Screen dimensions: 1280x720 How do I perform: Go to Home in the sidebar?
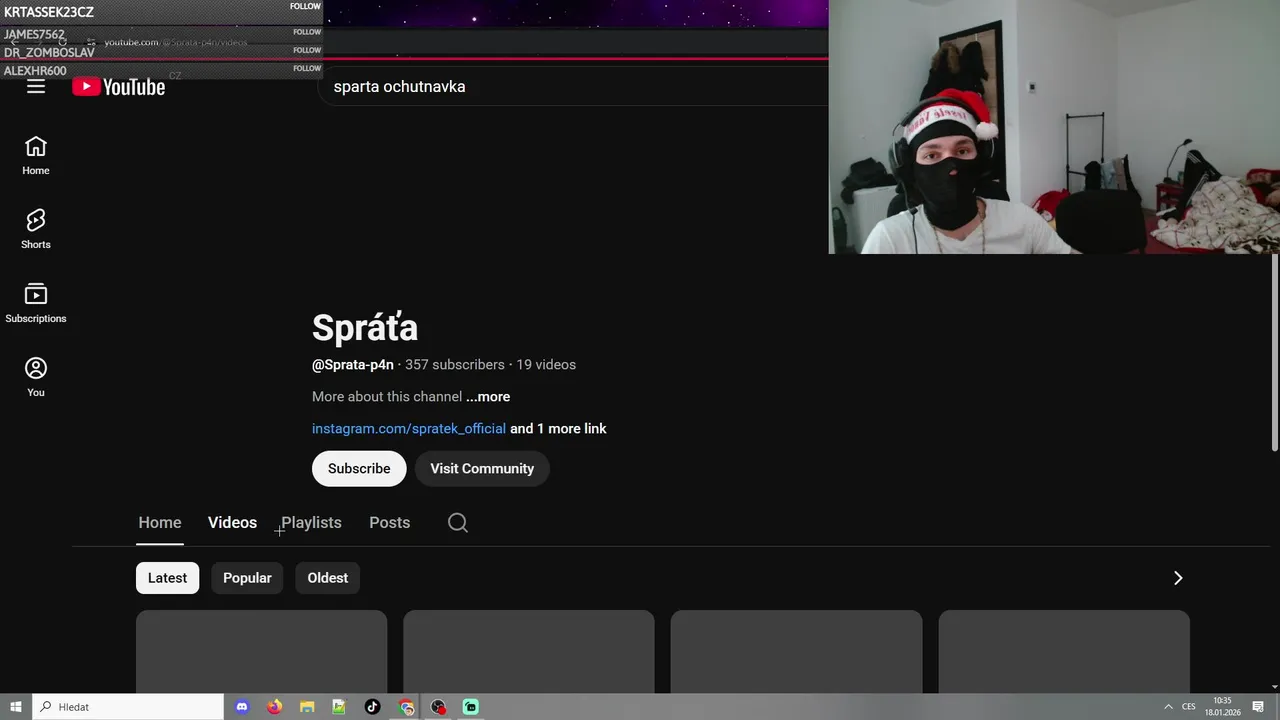(36, 156)
